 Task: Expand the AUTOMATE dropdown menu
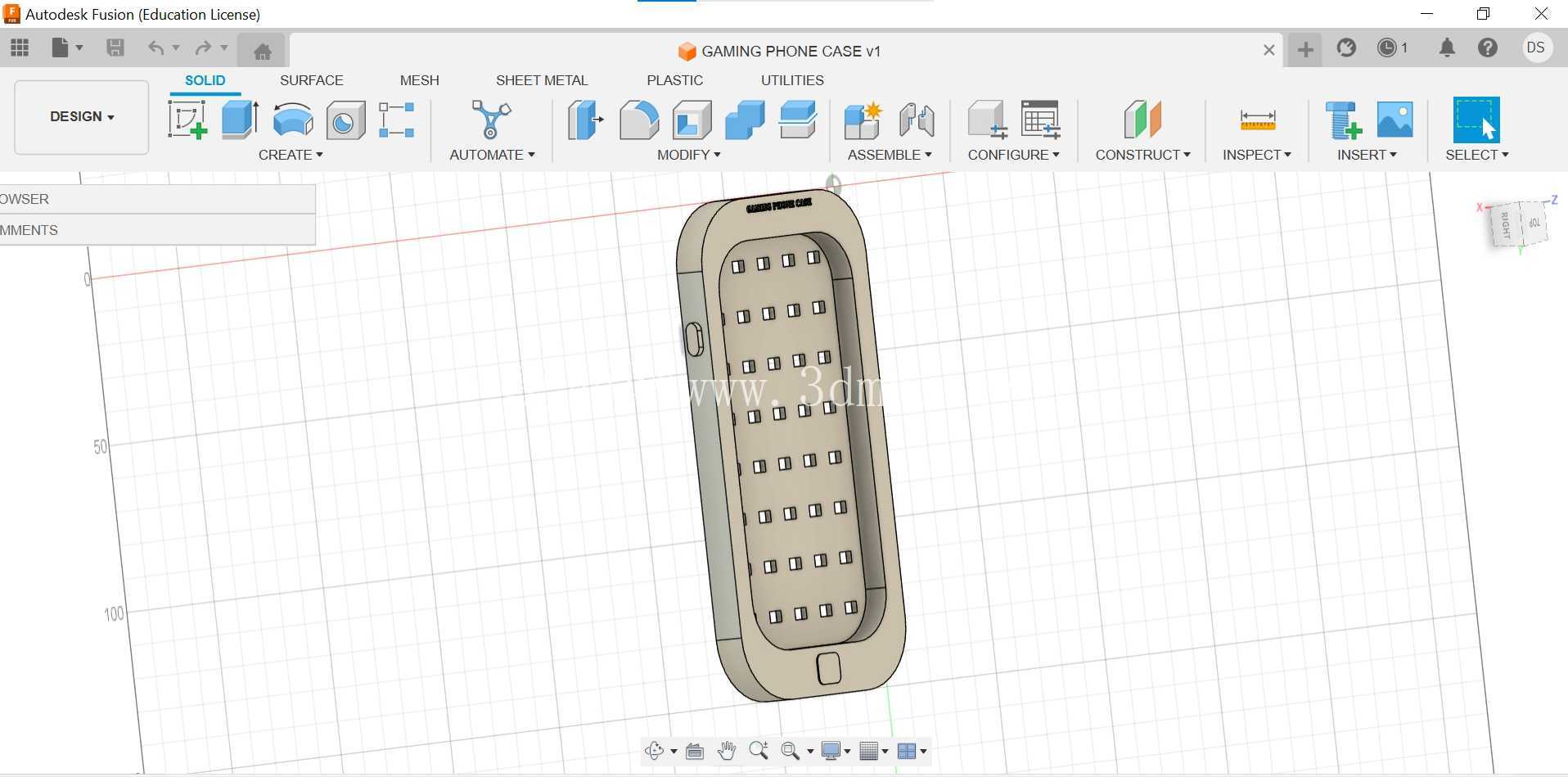[492, 155]
